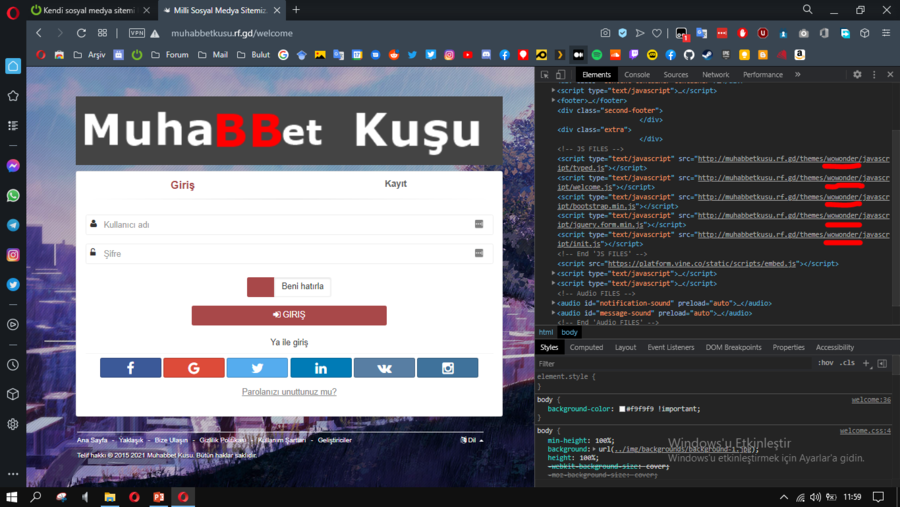Expand the footer element node
The width and height of the screenshot is (900, 507).
pyautogui.click(x=553, y=100)
